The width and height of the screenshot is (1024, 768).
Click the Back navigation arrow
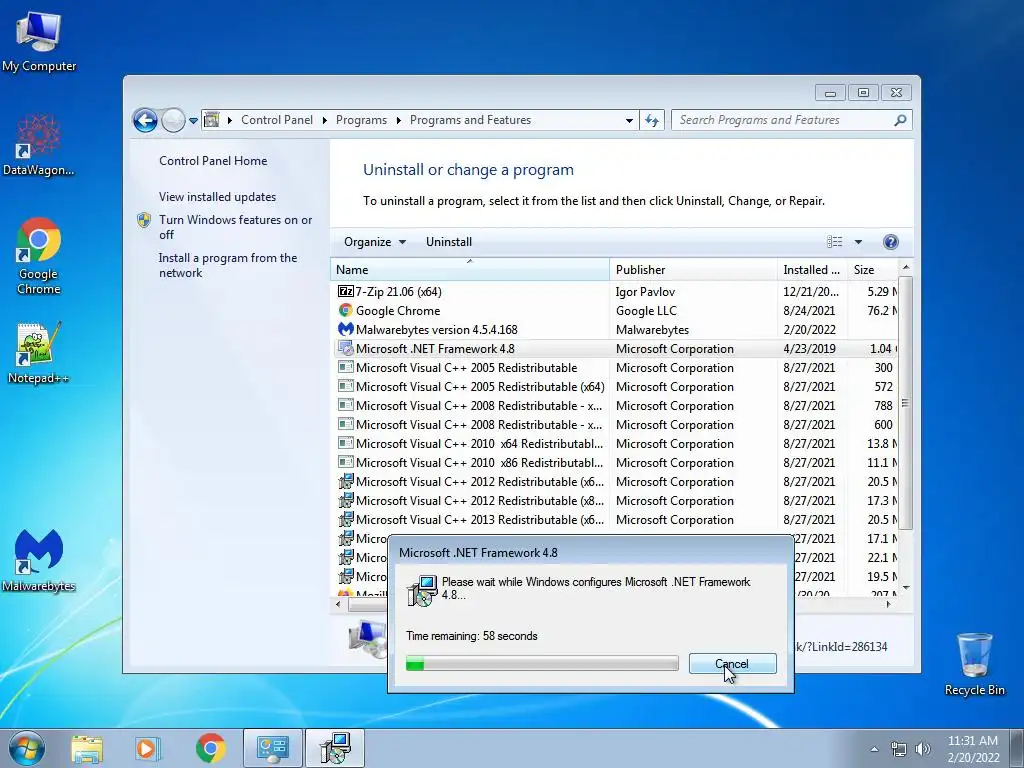[x=145, y=120]
